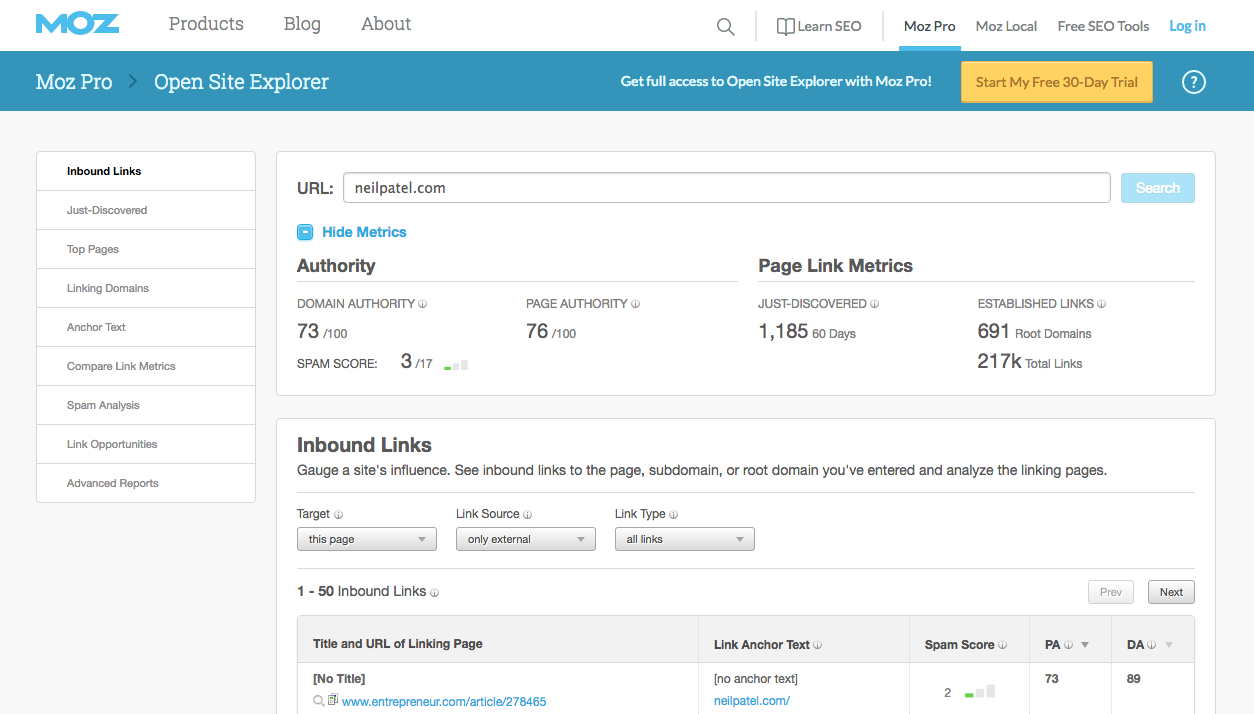This screenshot has width=1254, height=714.
Task: Click the Next pagination button
Action: click(1171, 592)
